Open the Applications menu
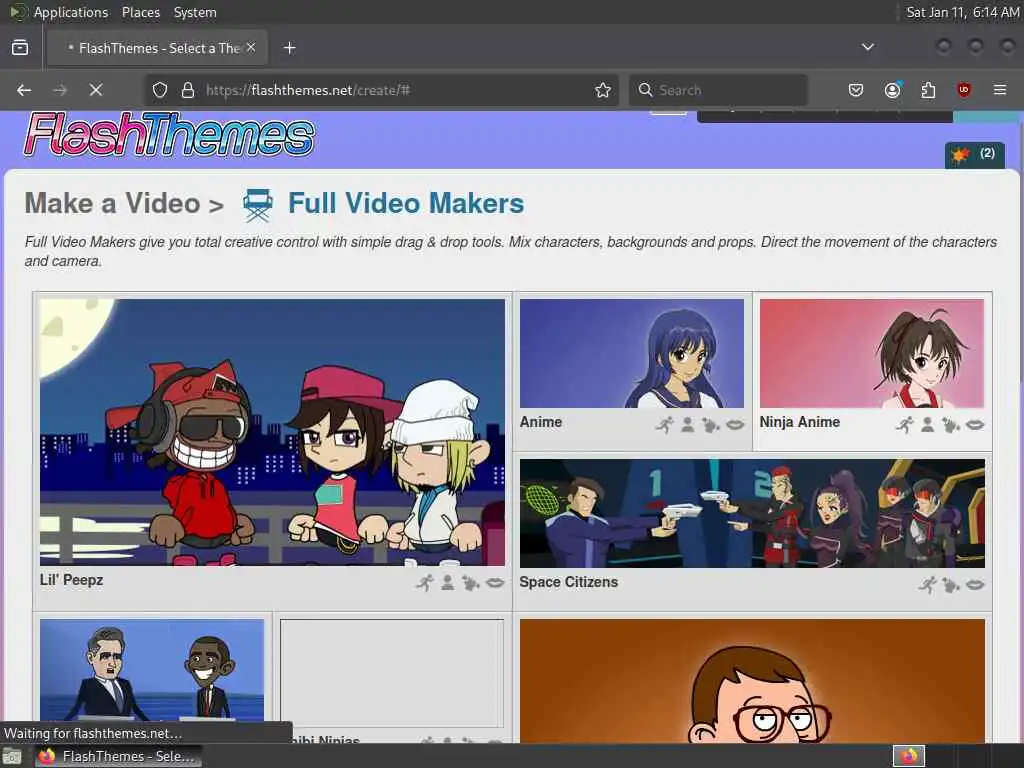 point(71,12)
